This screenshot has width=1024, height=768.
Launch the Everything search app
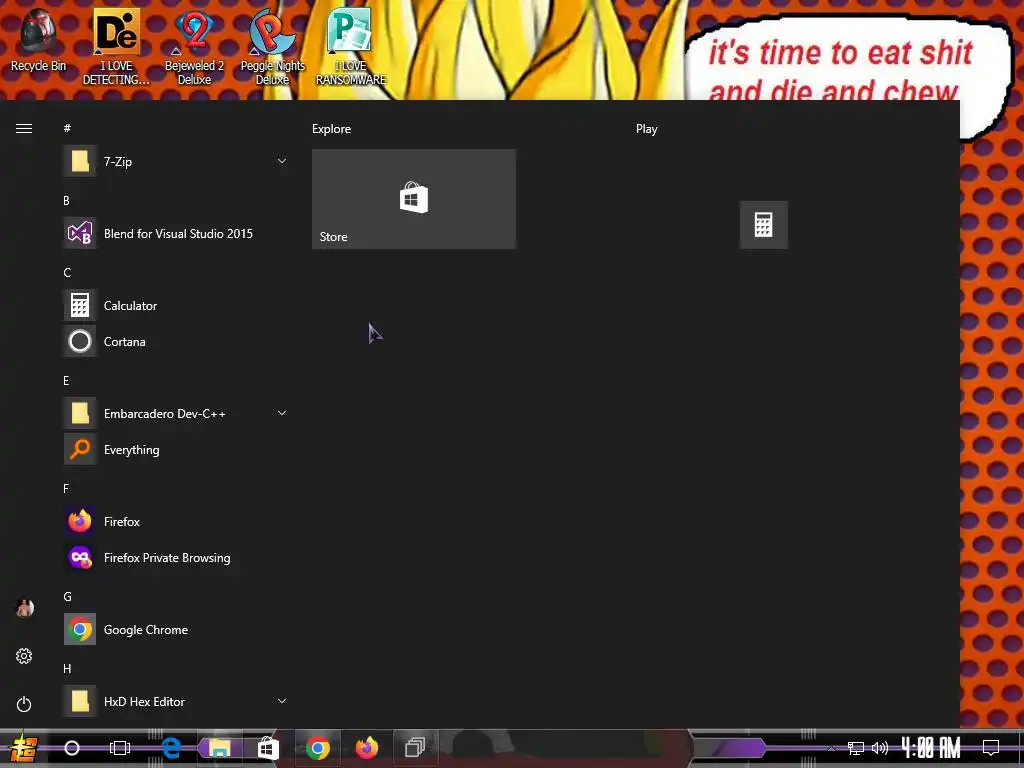click(x=175, y=449)
